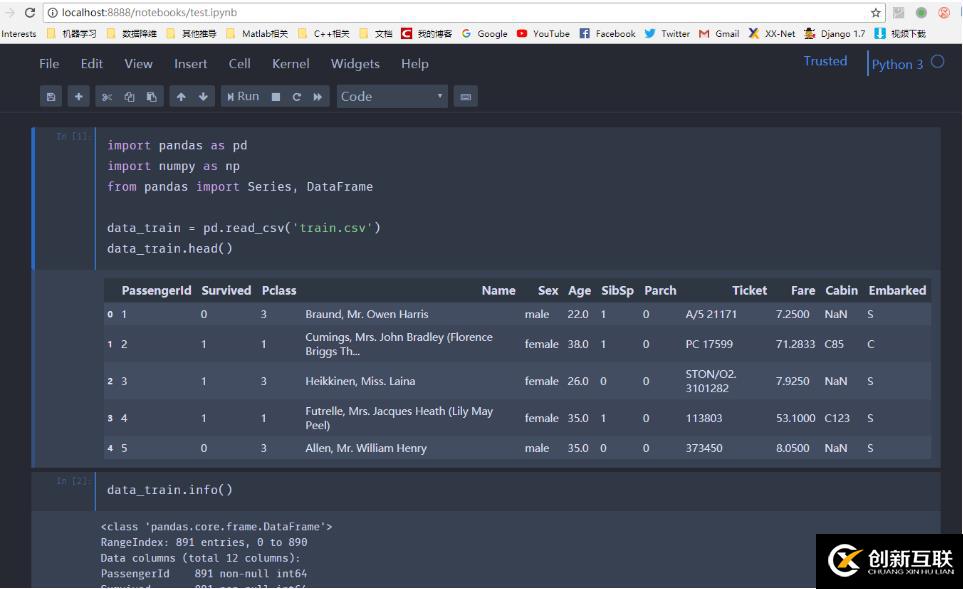Open the Gmail bookmark
The height and width of the screenshot is (589, 963).
coord(719,34)
